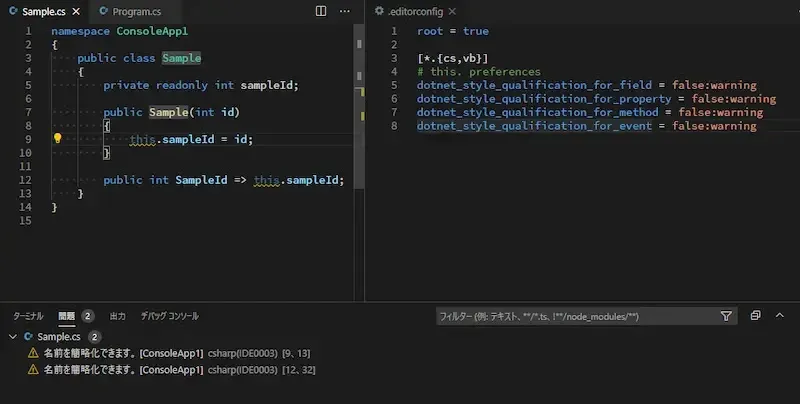
Task: Click the lightbulb quick-fix icon on line 9
Action: [x=57, y=139]
